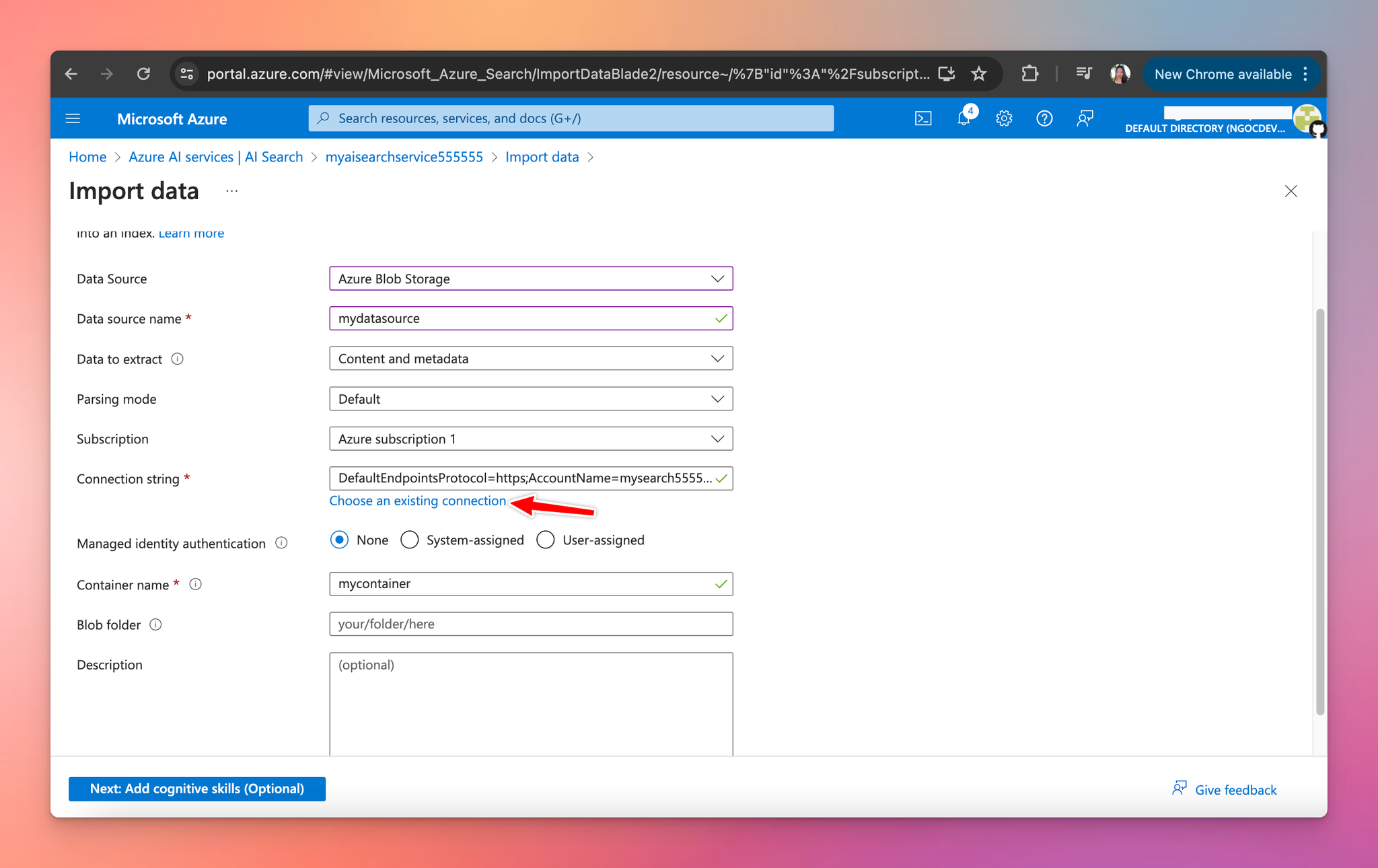The width and height of the screenshot is (1378, 868).
Task: Go to Home breadcrumb
Action: [x=87, y=157]
